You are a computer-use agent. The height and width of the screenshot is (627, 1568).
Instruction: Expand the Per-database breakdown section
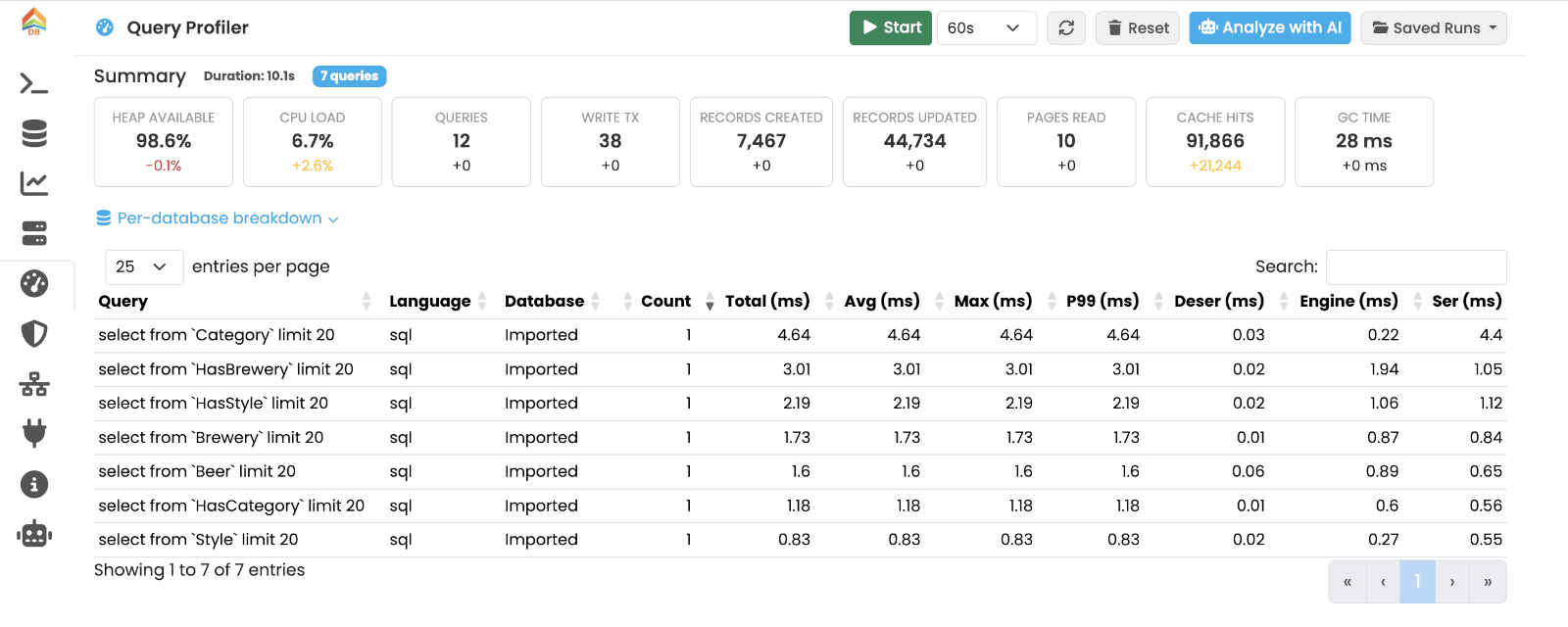pos(218,218)
